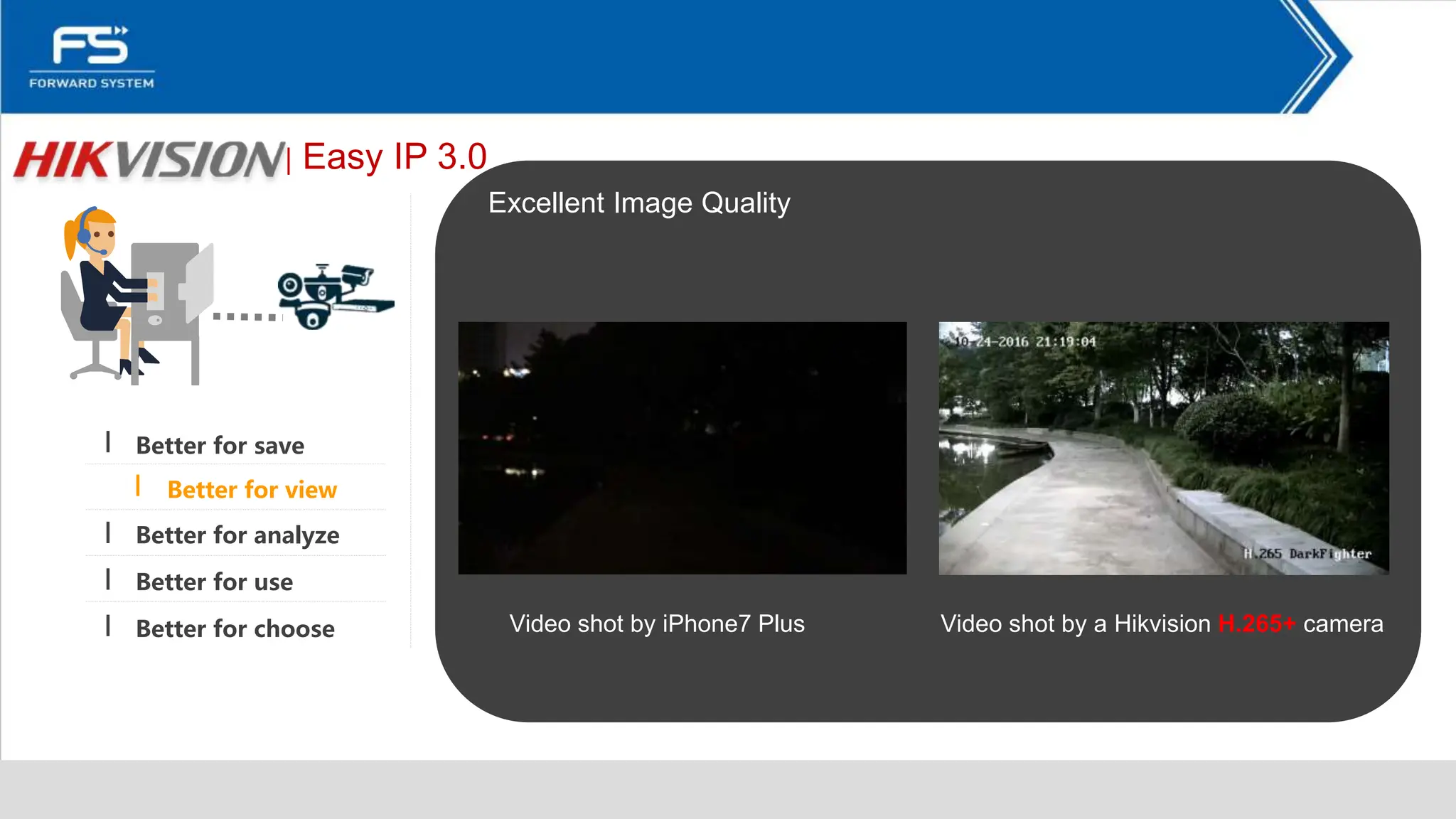Click the dark iPhone7 Plus video thumbnail
The height and width of the screenshot is (819, 1456).
coord(682,448)
